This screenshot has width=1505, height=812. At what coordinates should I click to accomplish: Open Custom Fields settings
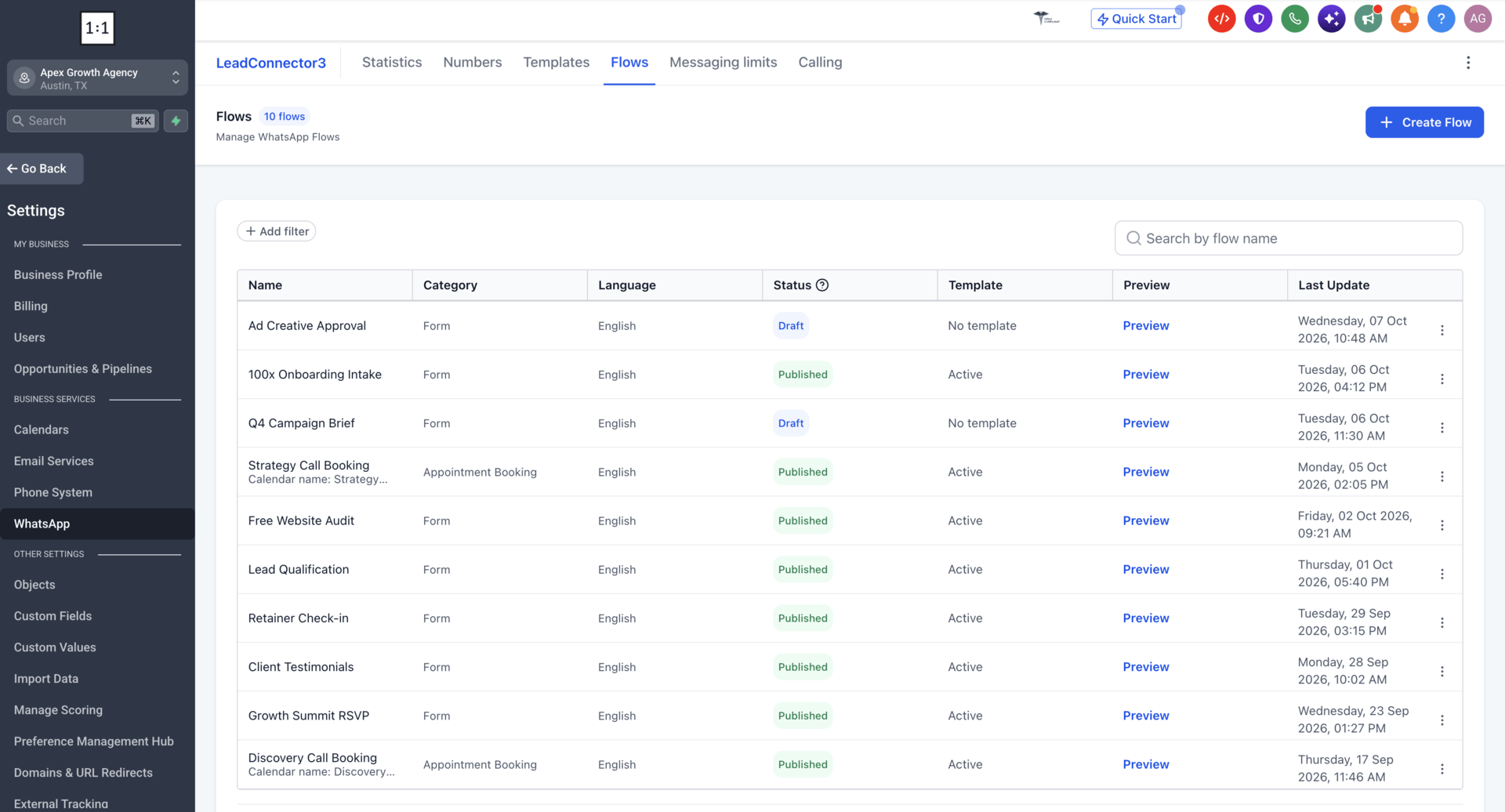point(53,616)
